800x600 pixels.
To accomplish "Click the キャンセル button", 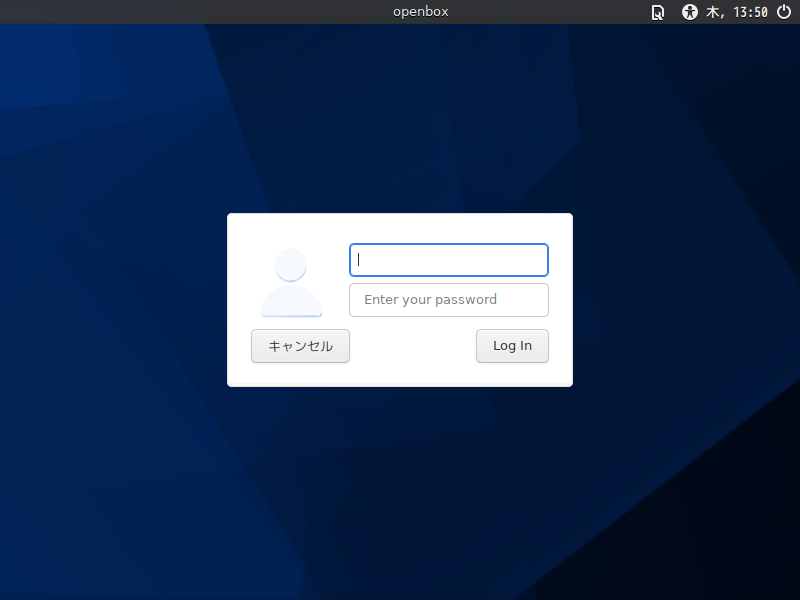I will (301, 346).
